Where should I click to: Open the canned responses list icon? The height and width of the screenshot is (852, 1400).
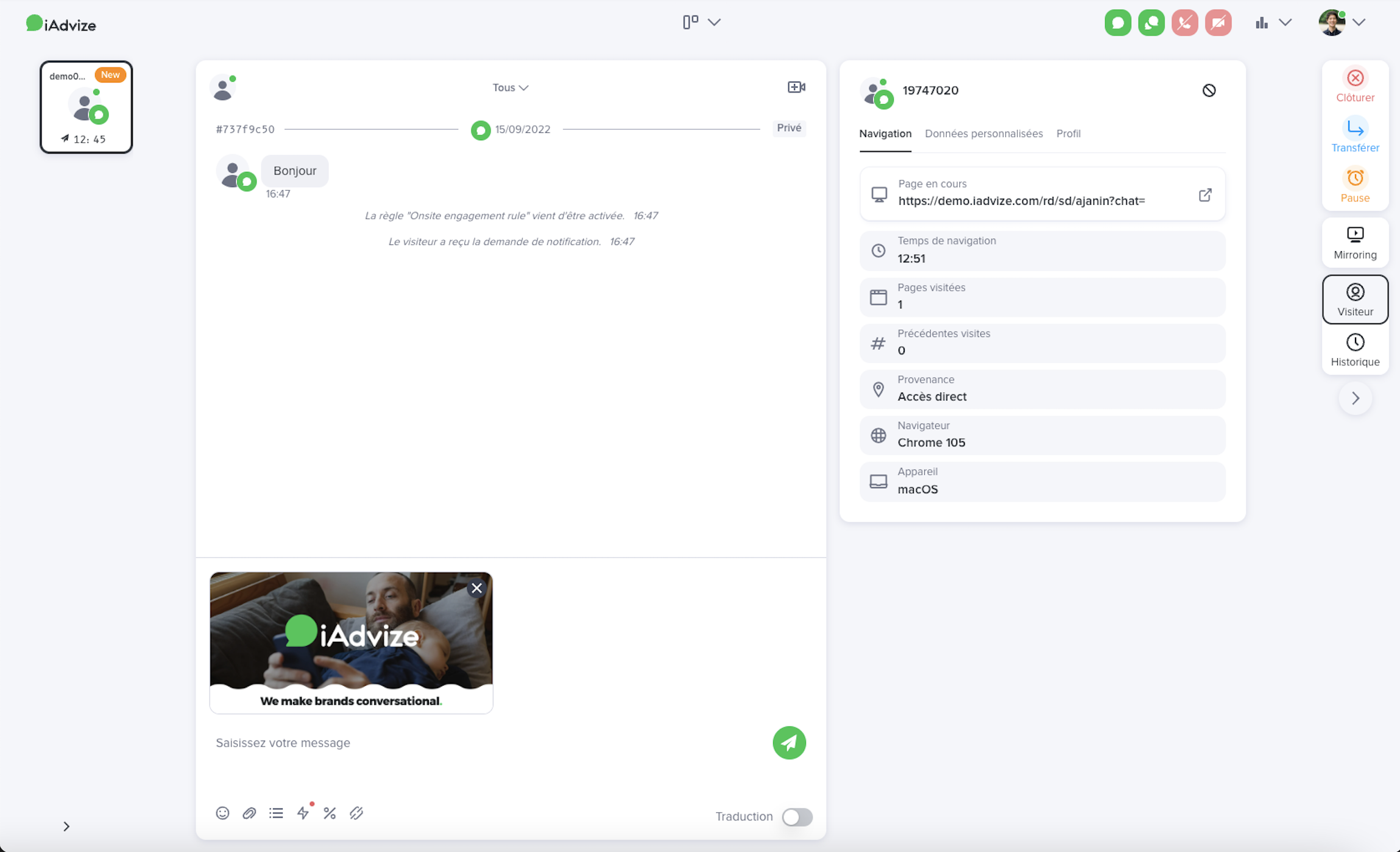click(x=276, y=813)
